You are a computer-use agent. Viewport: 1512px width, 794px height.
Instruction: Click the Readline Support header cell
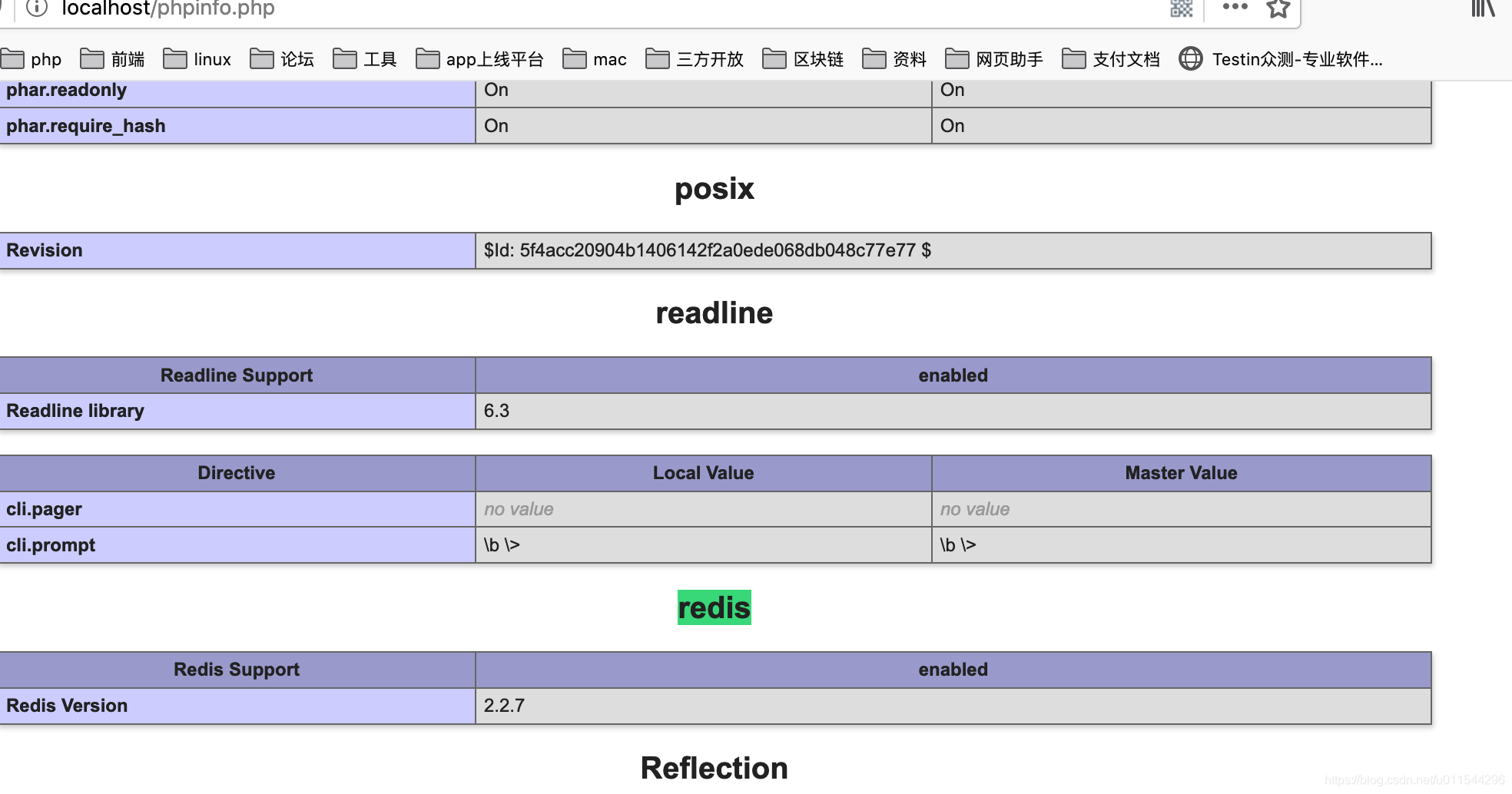(x=237, y=375)
